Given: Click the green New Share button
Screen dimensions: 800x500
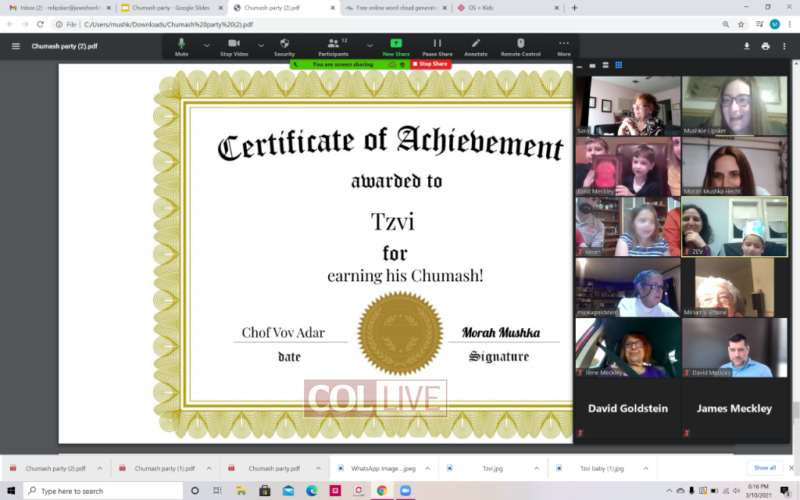Looking at the screenshot, I should pos(396,46).
